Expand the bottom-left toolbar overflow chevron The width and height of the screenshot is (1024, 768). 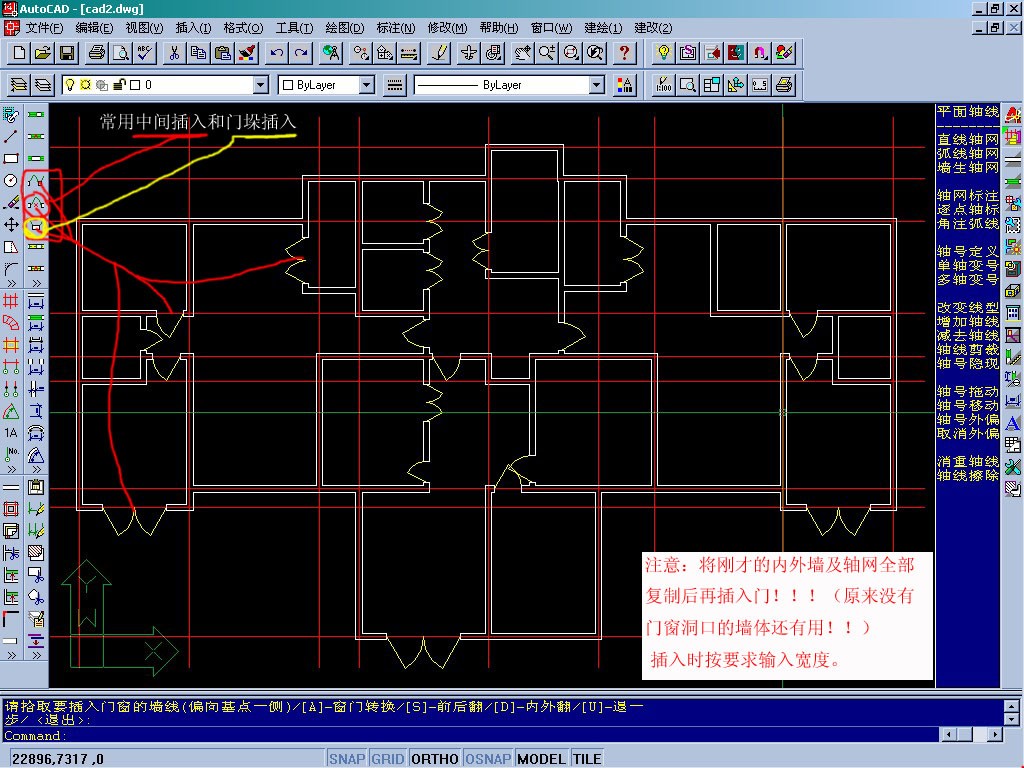click(x=11, y=655)
